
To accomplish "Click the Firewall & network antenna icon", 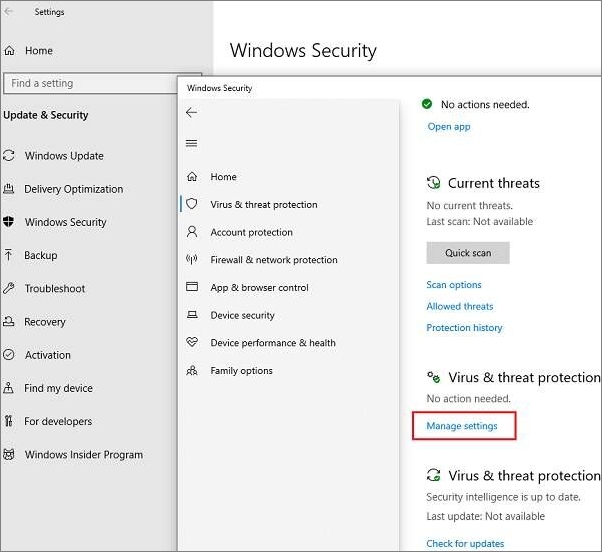I will tap(192, 259).
